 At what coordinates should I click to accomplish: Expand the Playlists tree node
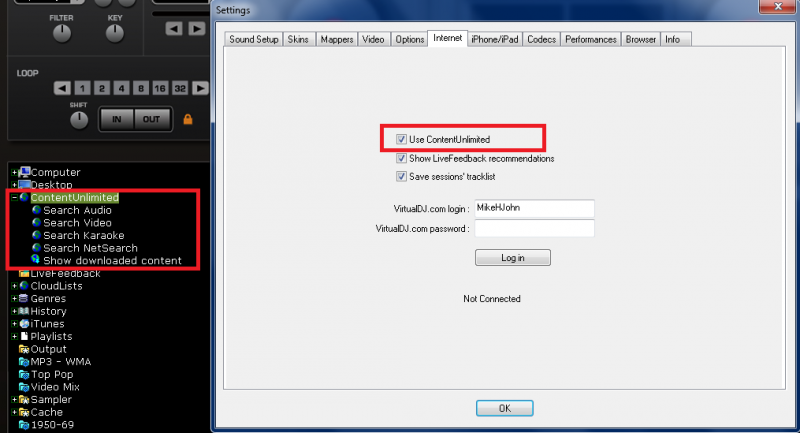point(14,336)
